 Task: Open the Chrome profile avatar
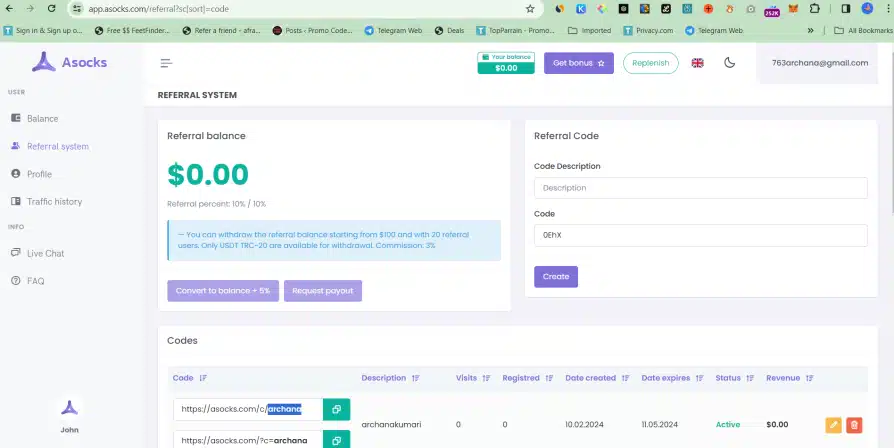[x=867, y=9]
